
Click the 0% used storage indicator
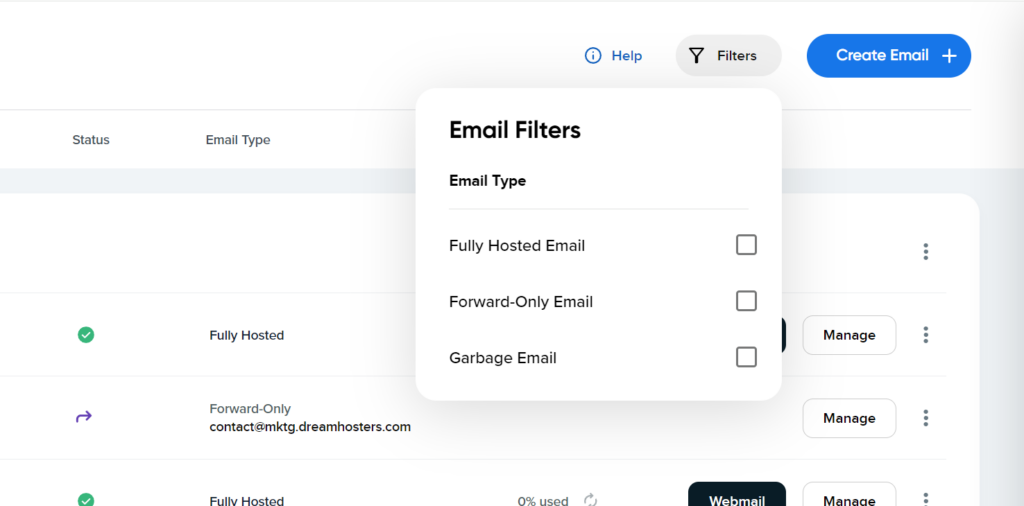point(543,501)
